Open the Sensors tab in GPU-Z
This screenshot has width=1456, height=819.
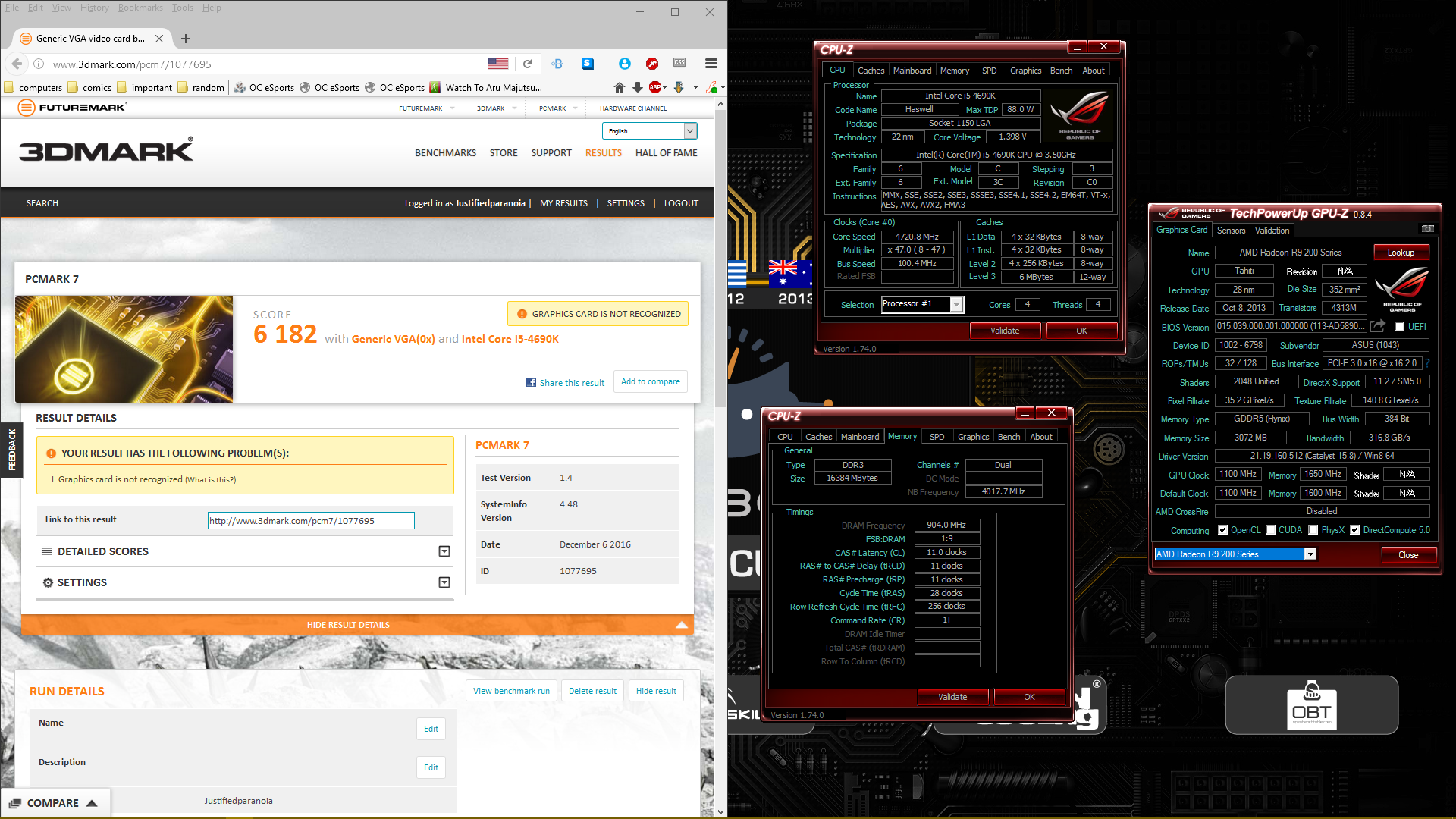[1231, 231]
